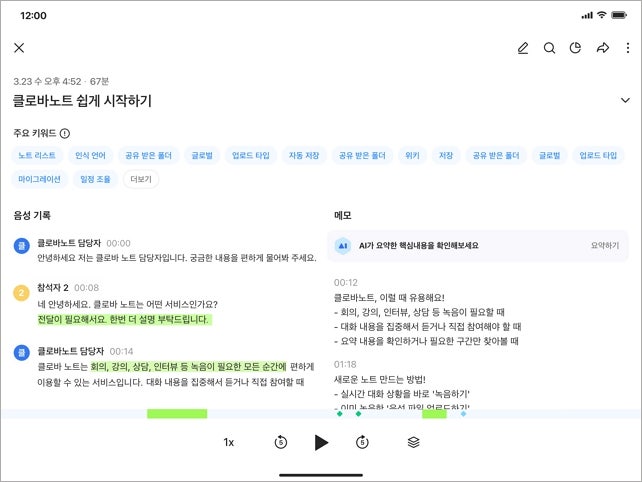Expand the note title chevron
The height and width of the screenshot is (482, 642).
tap(625, 100)
